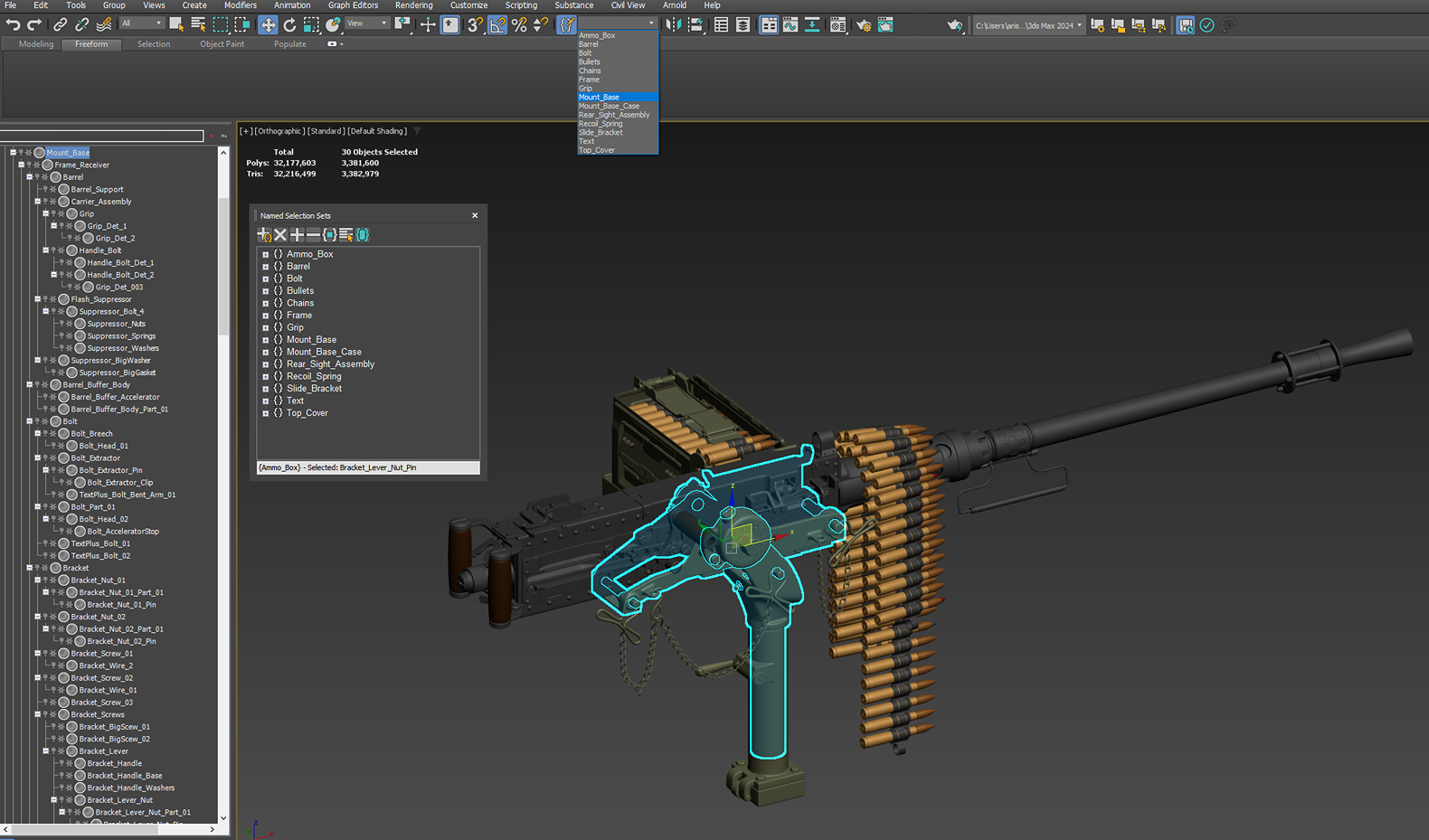Collapse the Flash_Suppressor tree node
The height and width of the screenshot is (840, 1429).
coord(37,299)
